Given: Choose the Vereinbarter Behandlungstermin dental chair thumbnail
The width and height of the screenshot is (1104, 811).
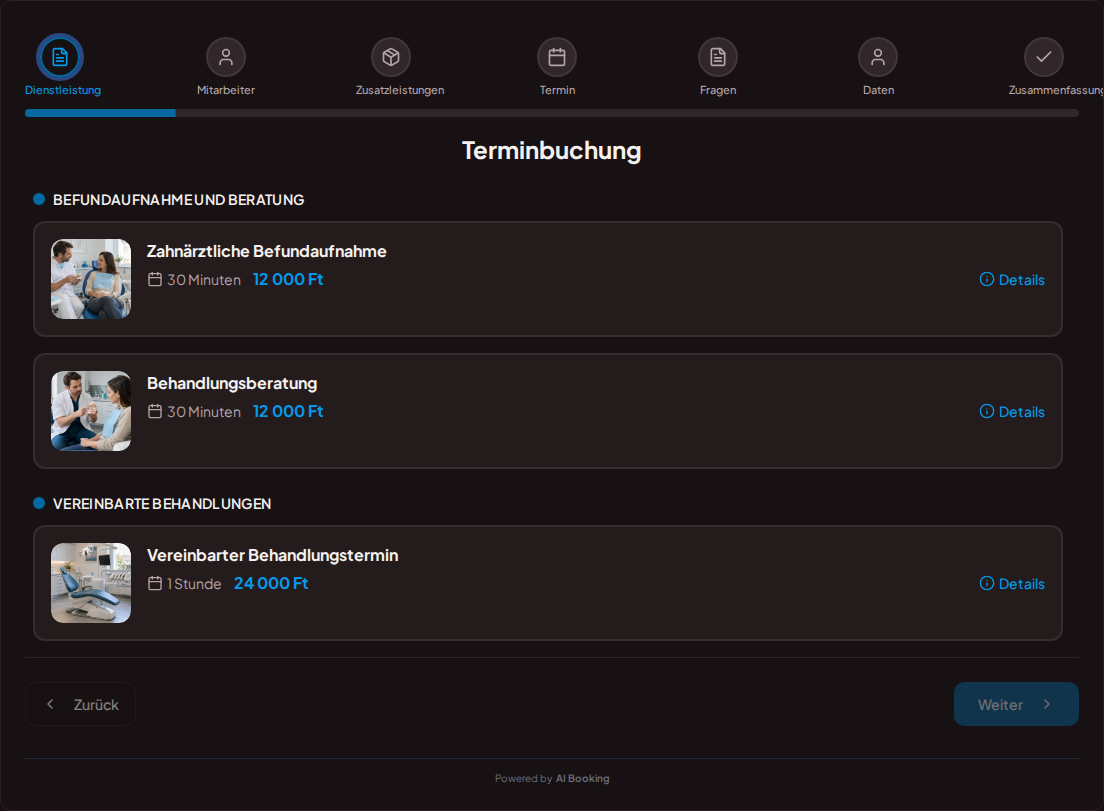Looking at the screenshot, I should (x=91, y=583).
